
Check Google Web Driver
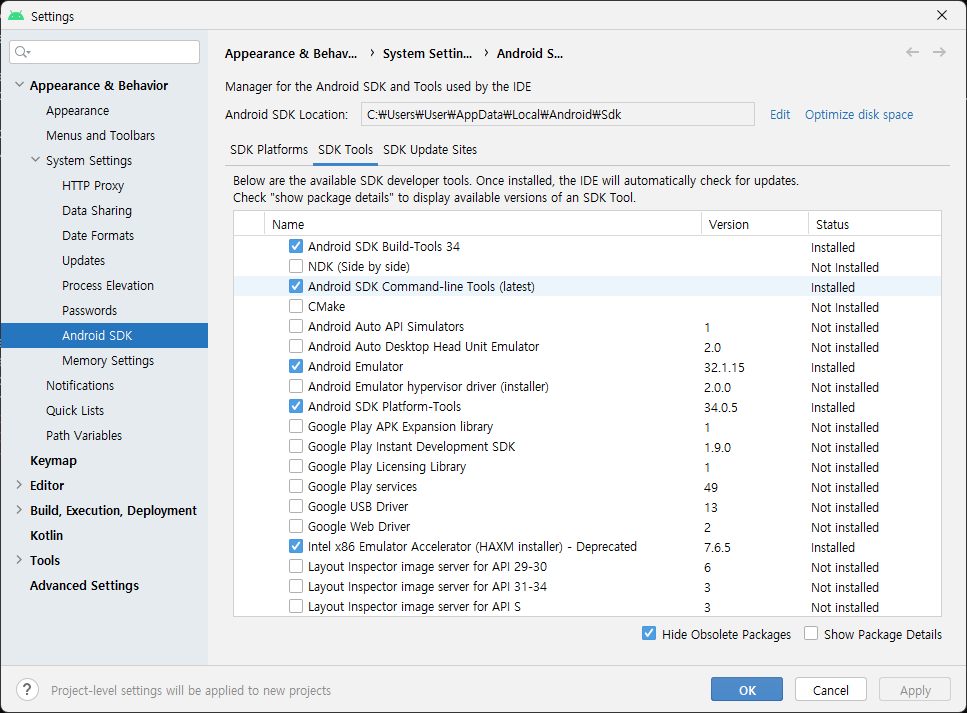point(296,527)
